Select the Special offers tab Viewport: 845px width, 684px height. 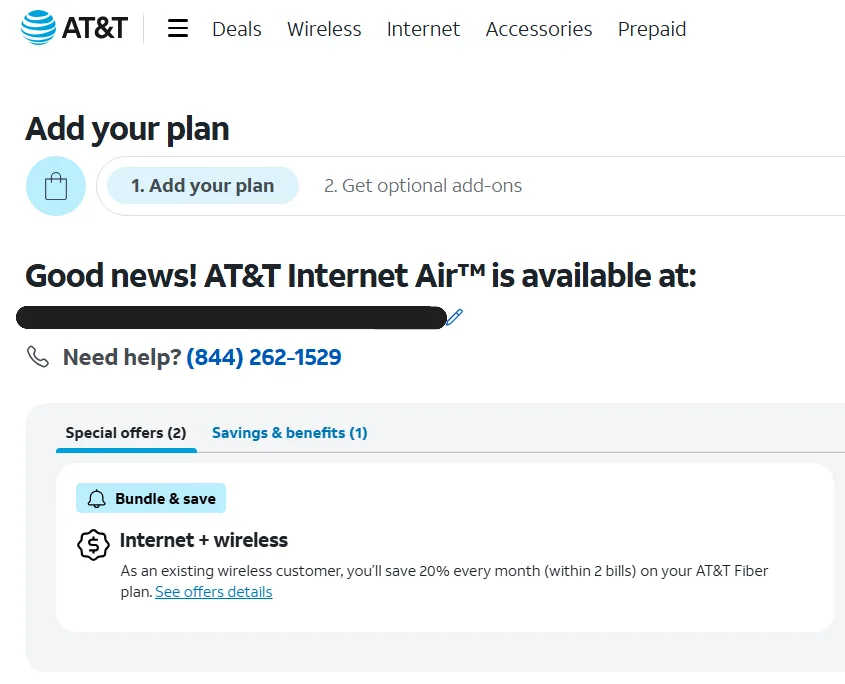[x=125, y=433]
